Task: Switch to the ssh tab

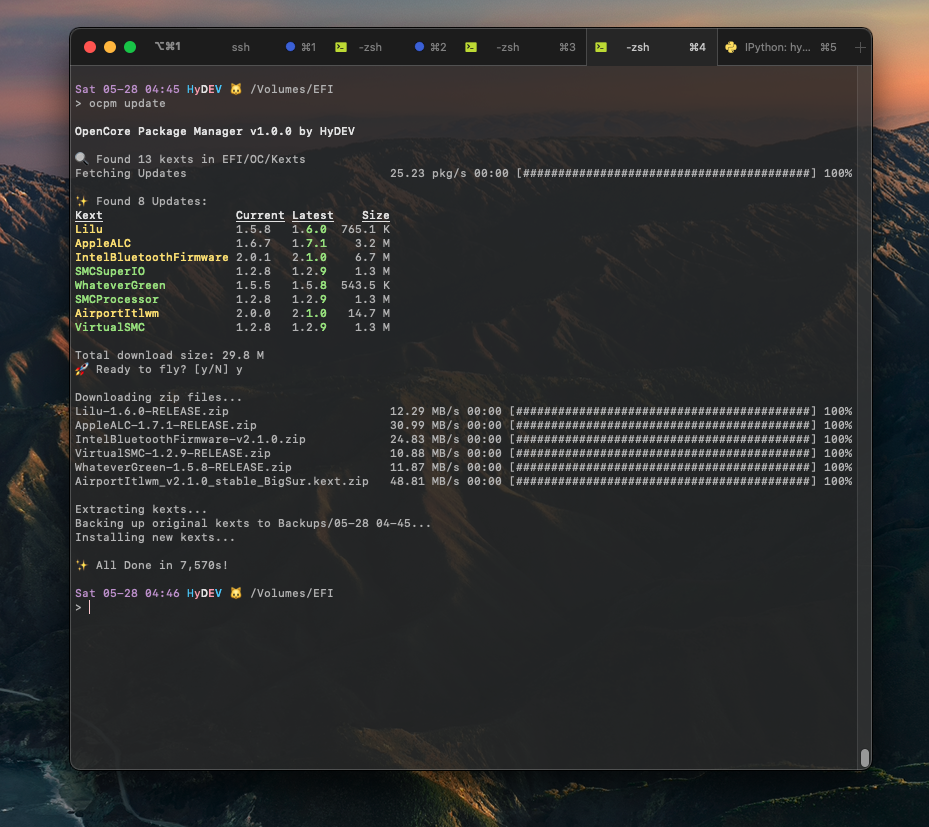Action: pos(241,47)
